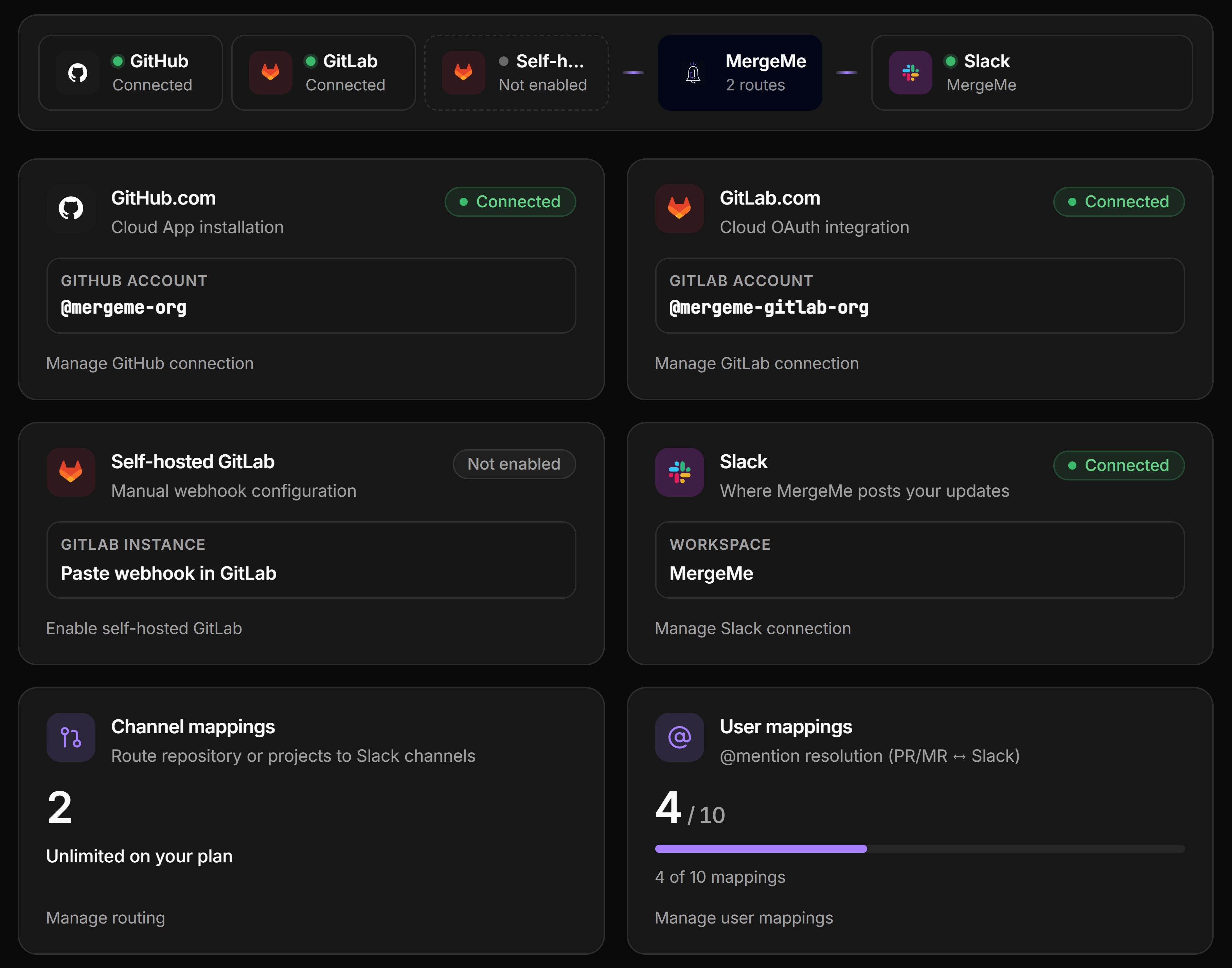Click the Cloud App installation text
1232x968 pixels.
pos(197,227)
